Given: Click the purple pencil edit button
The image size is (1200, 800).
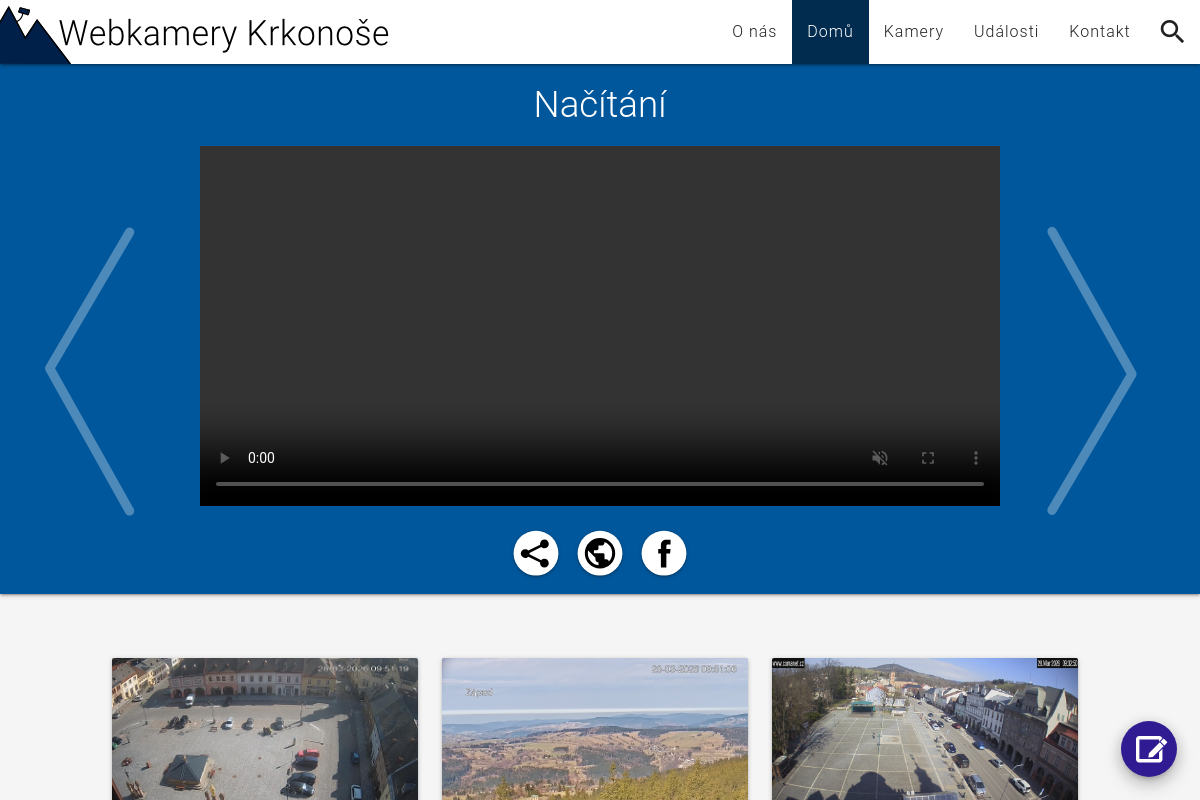Looking at the screenshot, I should pyautogui.click(x=1149, y=749).
